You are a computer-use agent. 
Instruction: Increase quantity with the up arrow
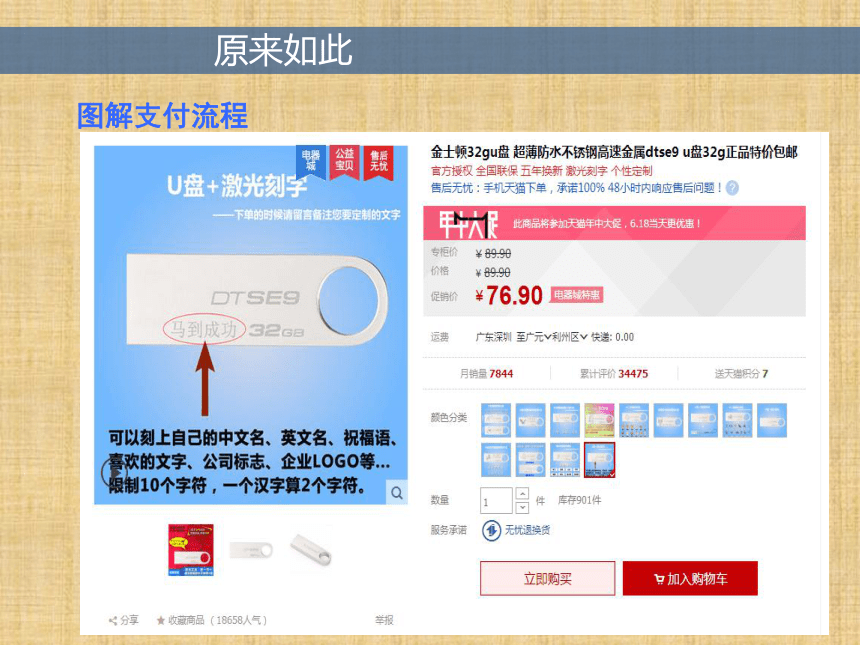tap(523, 494)
